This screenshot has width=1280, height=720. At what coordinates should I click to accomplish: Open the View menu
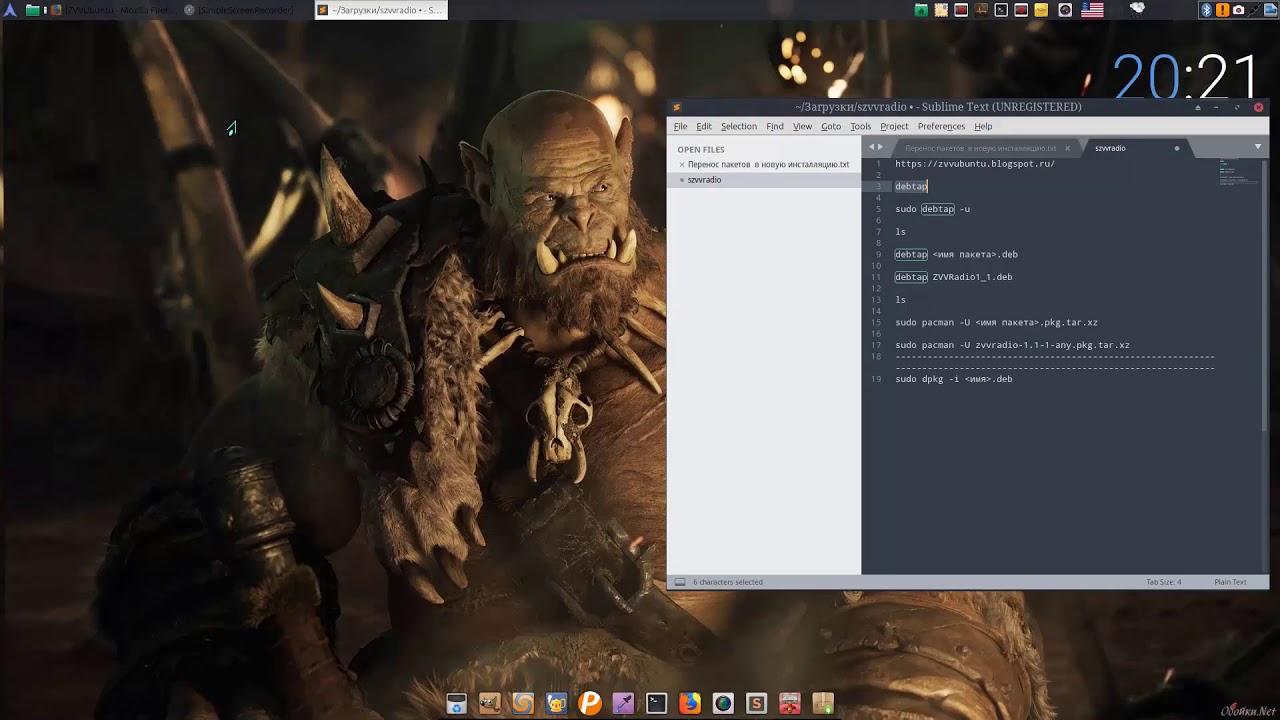point(802,126)
